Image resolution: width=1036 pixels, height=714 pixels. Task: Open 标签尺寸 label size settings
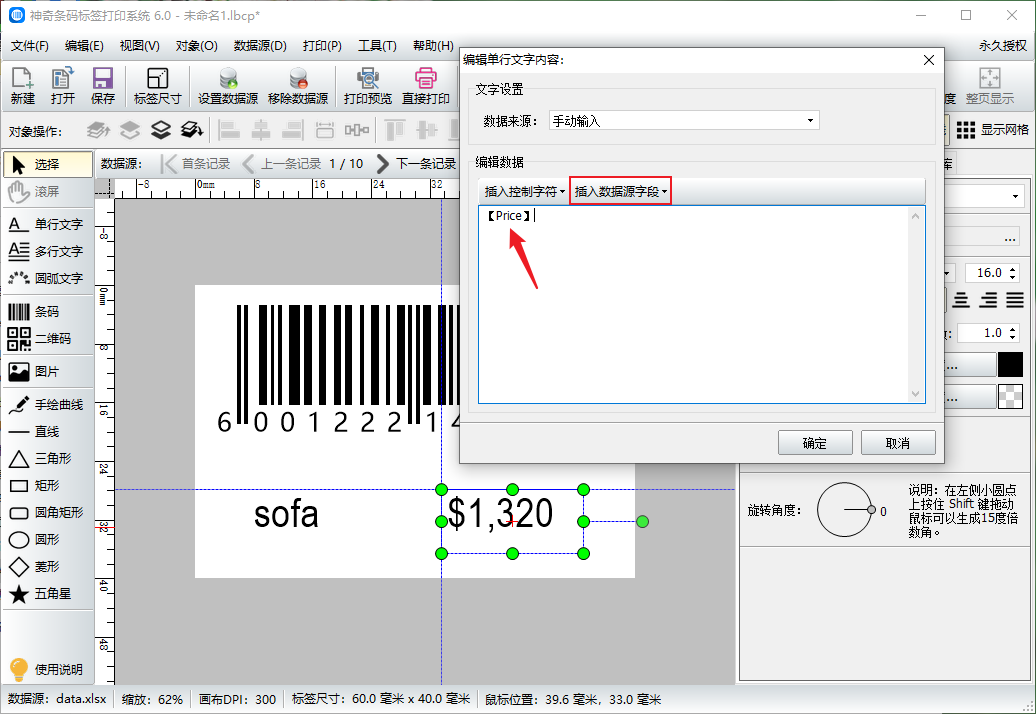pyautogui.click(x=157, y=86)
